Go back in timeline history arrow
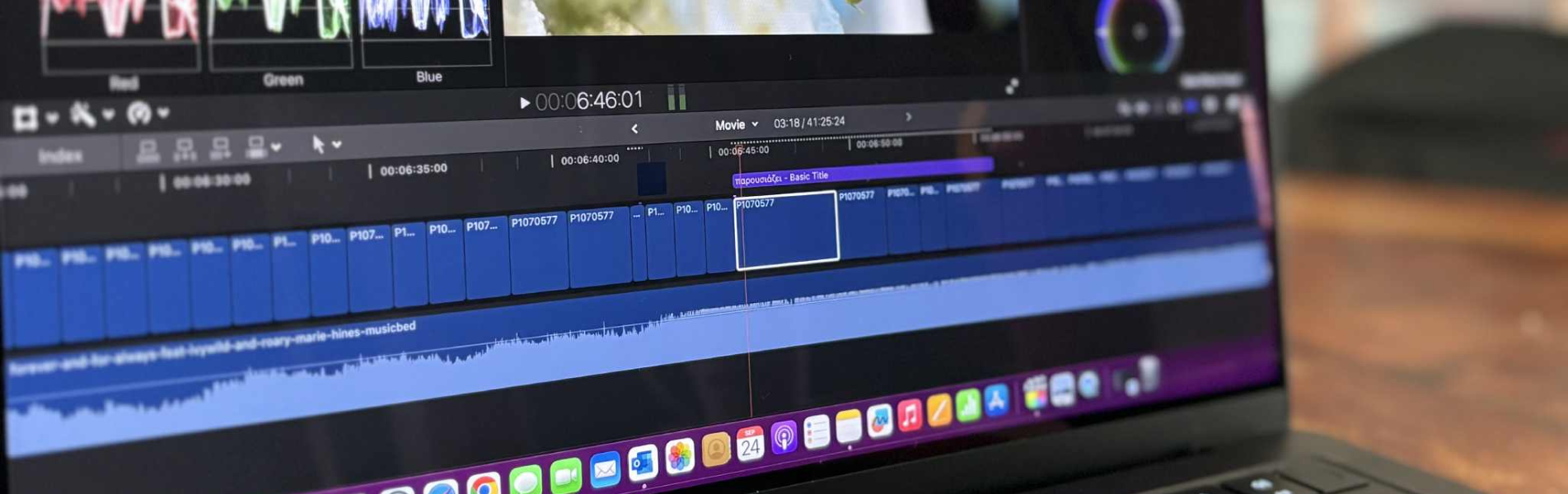This screenshot has width=1568, height=494. [x=634, y=128]
